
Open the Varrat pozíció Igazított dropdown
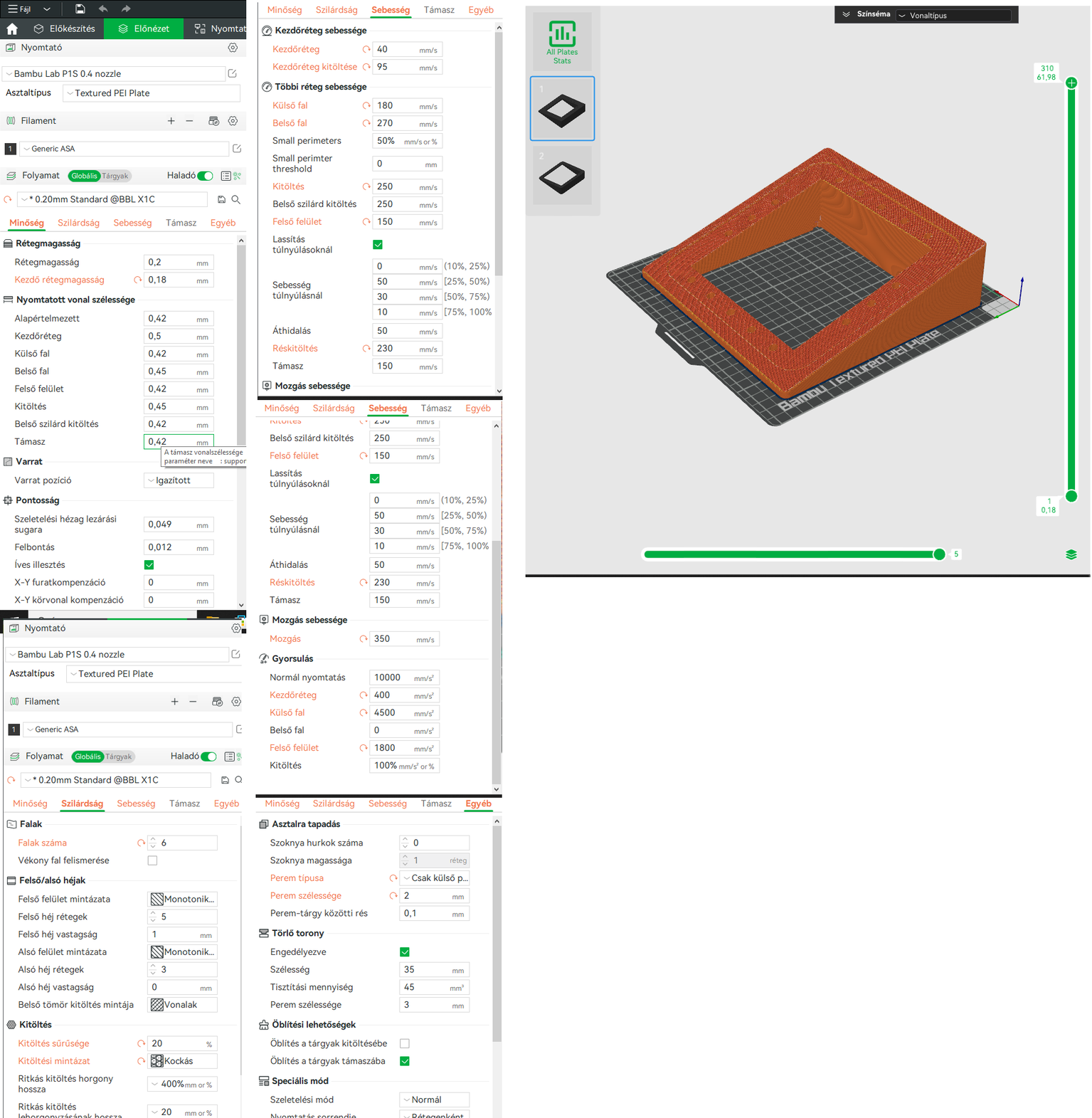(179, 480)
